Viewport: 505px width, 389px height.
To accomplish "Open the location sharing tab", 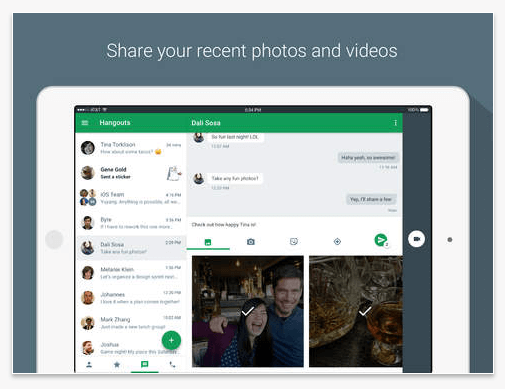I will (x=337, y=241).
